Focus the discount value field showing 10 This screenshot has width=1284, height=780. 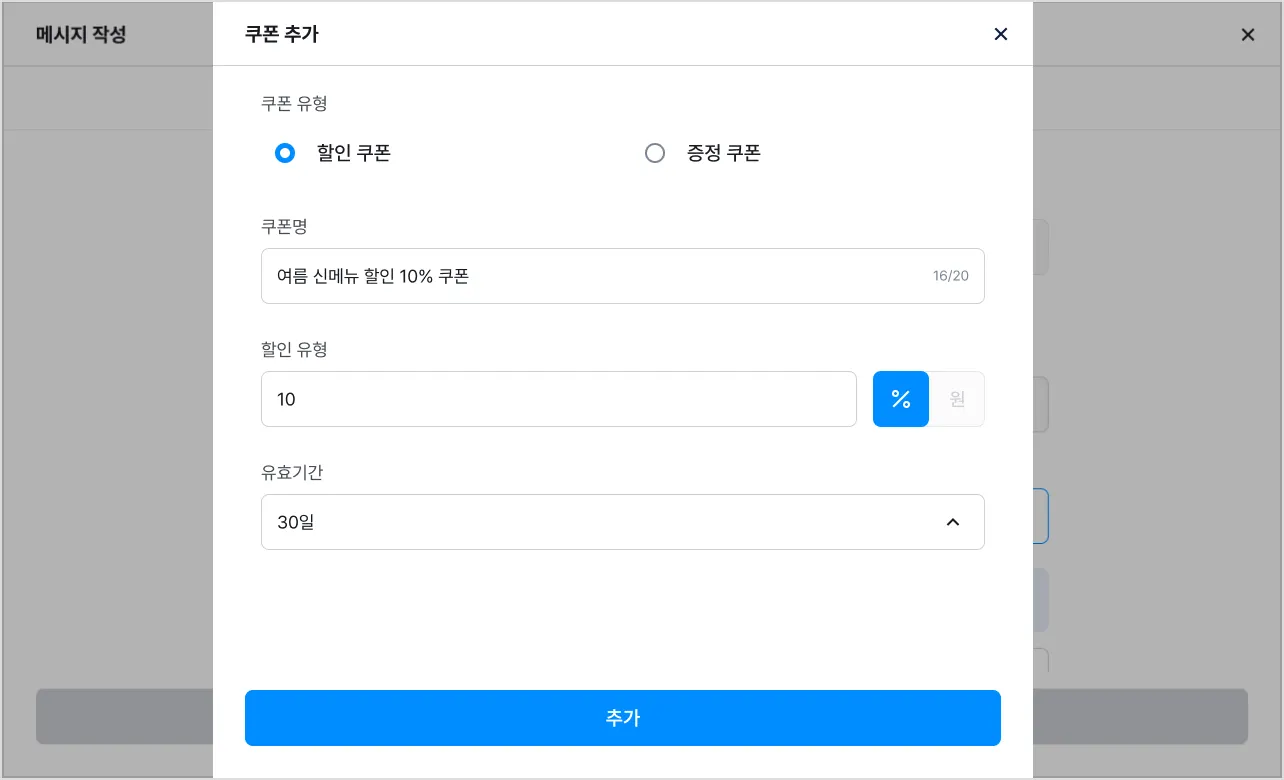coord(558,399)
